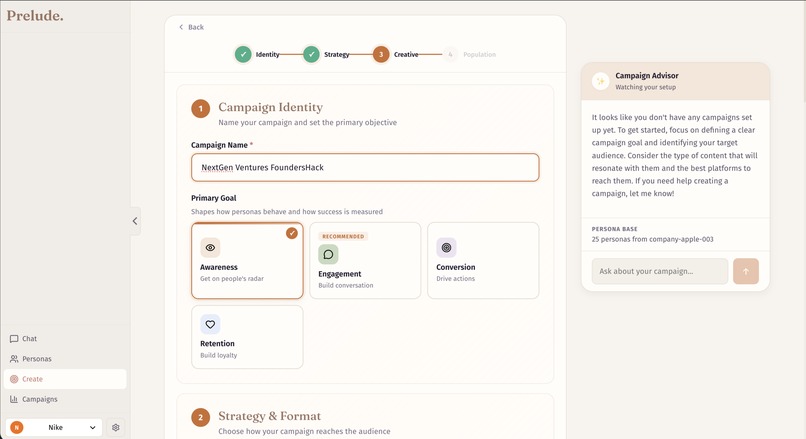Open the Identity step label
The image size is (806, 439).
pos(268,54)
